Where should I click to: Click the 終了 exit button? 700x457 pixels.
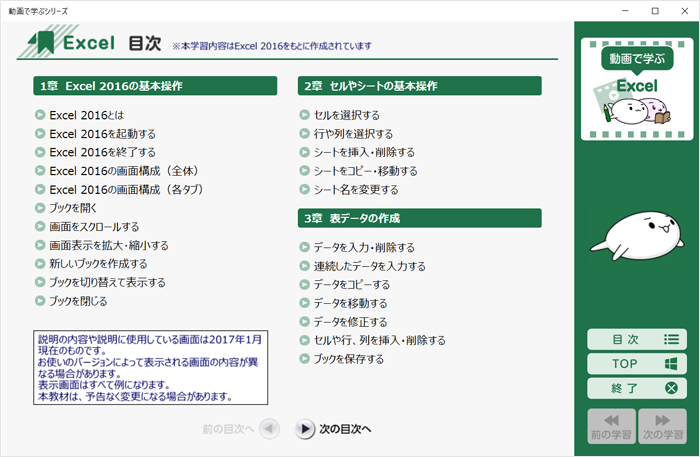(x=637, y=388)
